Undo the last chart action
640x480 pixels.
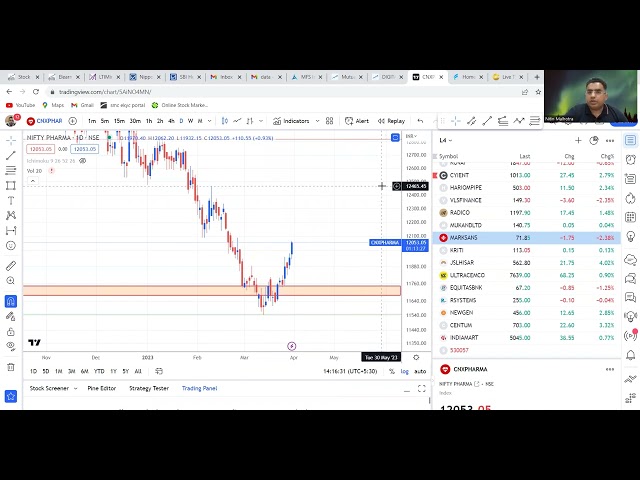point(420,121)
